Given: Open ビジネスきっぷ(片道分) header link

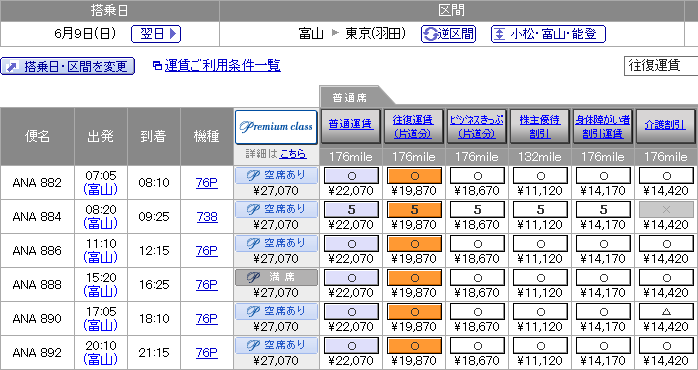Looking at the screenshot, I should click(x=477, y=126).
